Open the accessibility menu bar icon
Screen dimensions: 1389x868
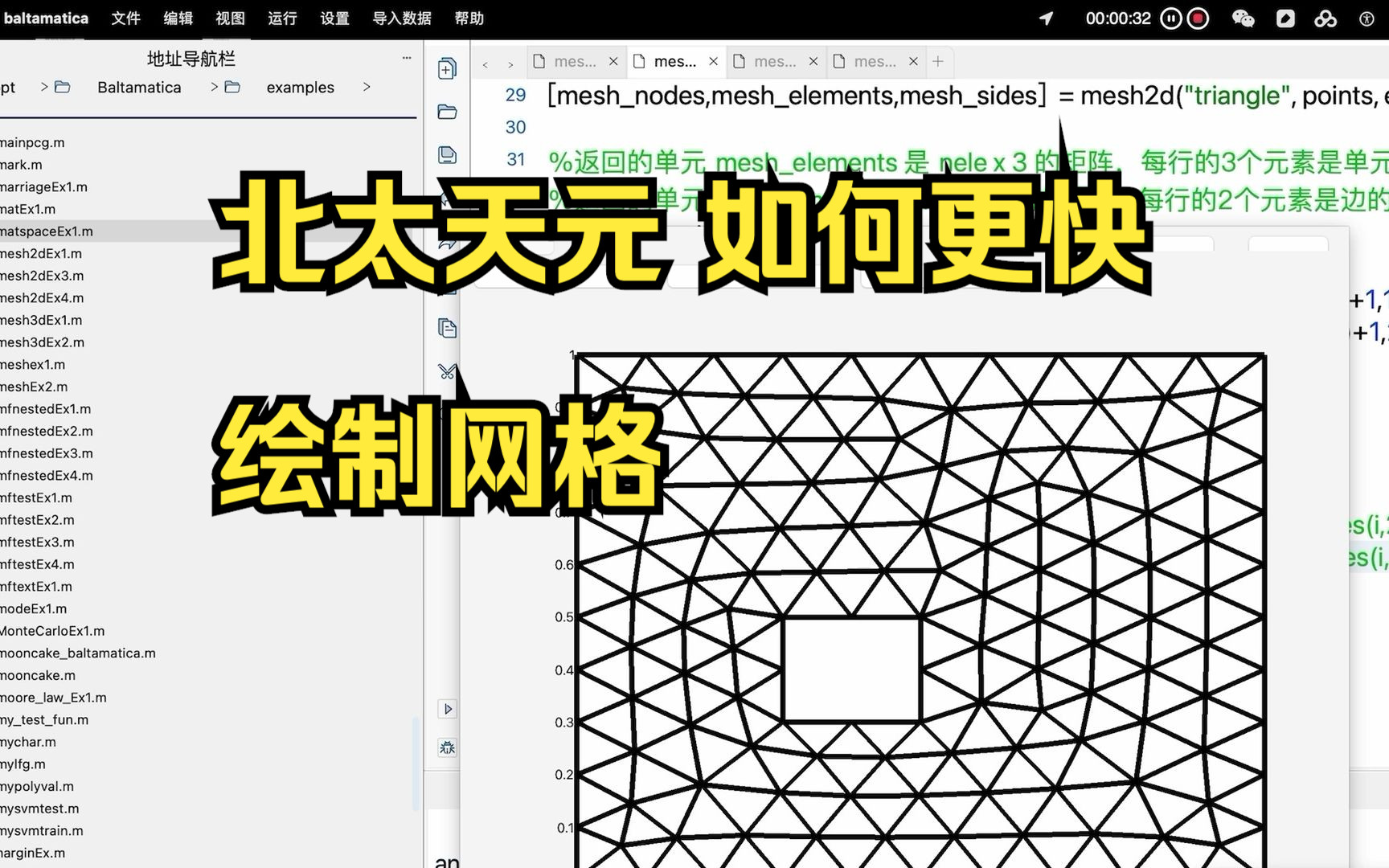[x=1366, y=18]
